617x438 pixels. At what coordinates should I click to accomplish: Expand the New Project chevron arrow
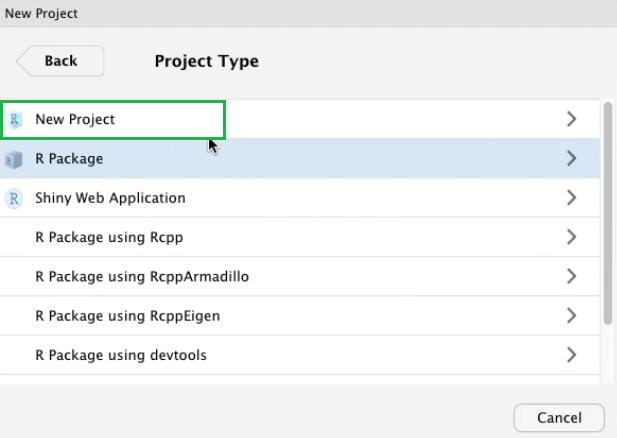[x=571, y=119]
